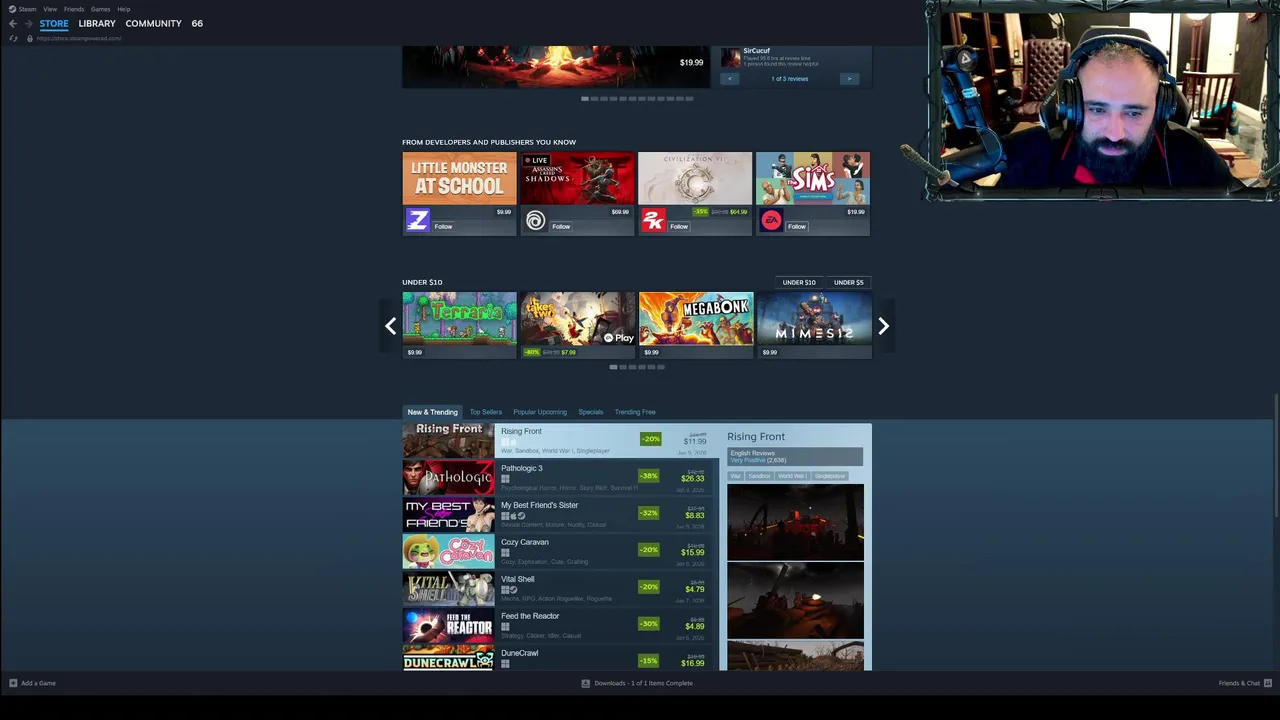Select the Popular Upcoming tab
This screenshot has height=720, width=1280.
540,412
